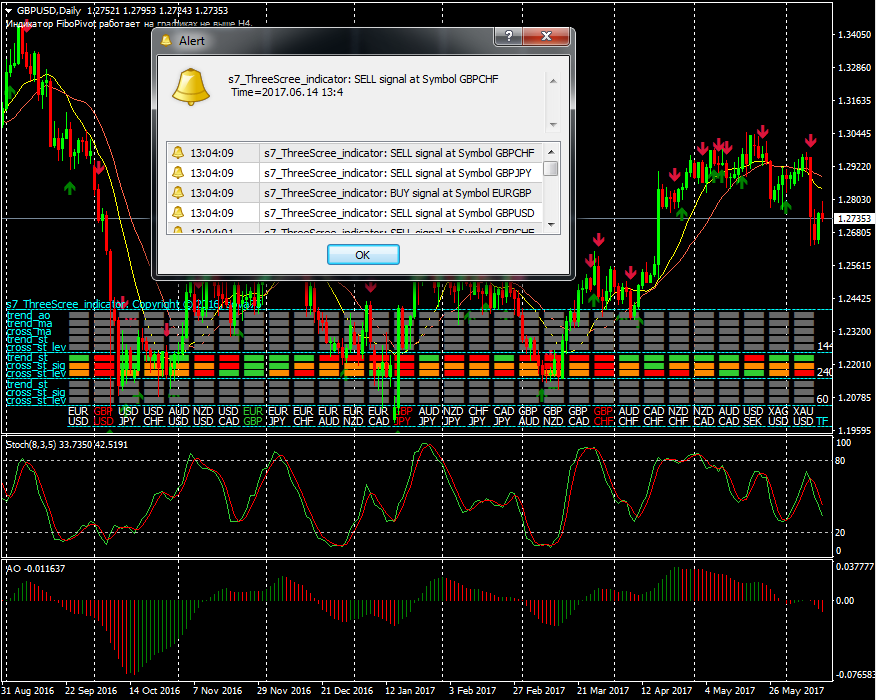This screenshot has width=877, height=700.
Task: Click up arrow of alert message text scrollbar
Action: [x=553, y=81]
